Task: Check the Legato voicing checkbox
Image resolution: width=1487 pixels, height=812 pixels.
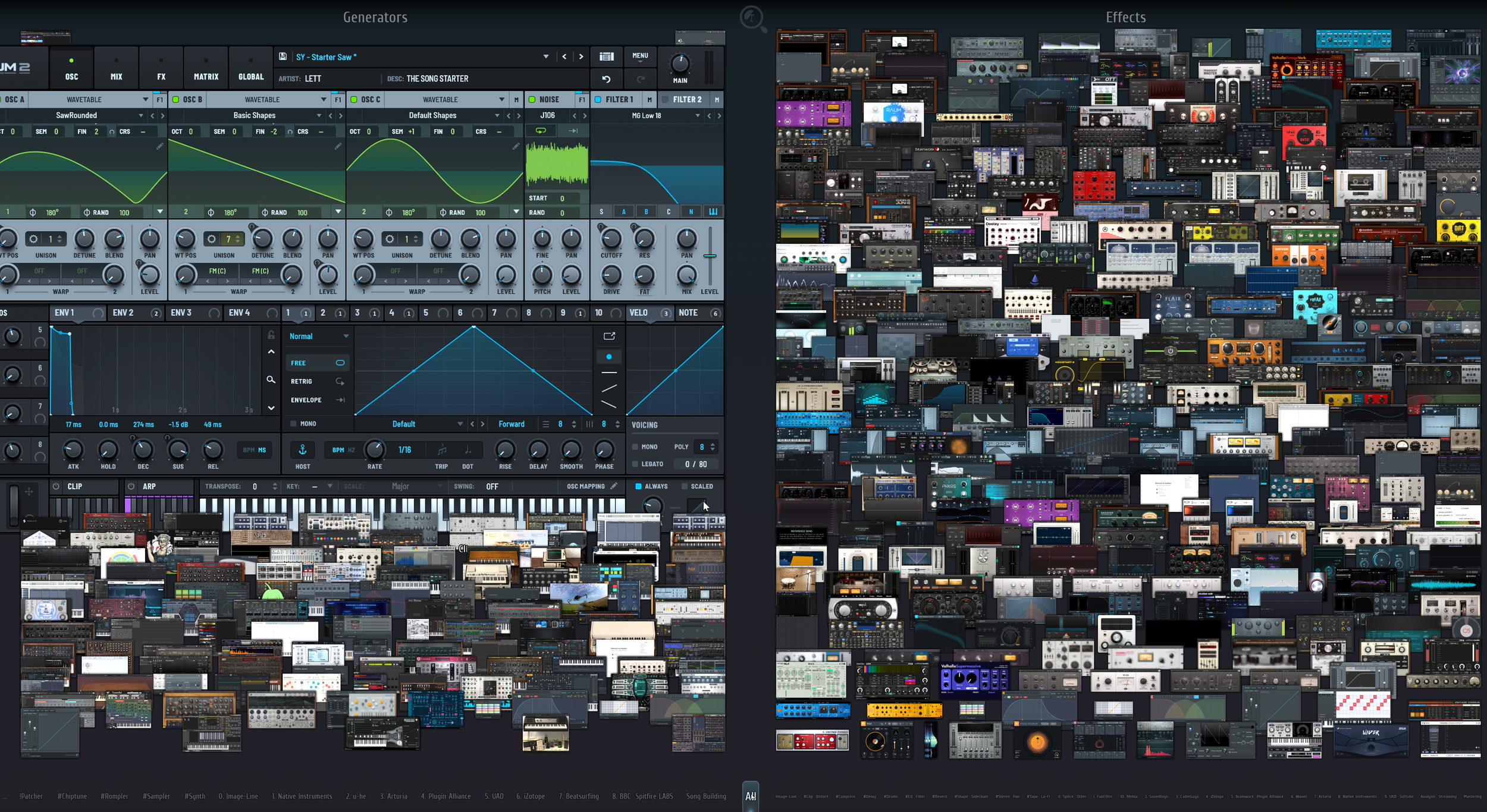Action: (x=635, y=464)
